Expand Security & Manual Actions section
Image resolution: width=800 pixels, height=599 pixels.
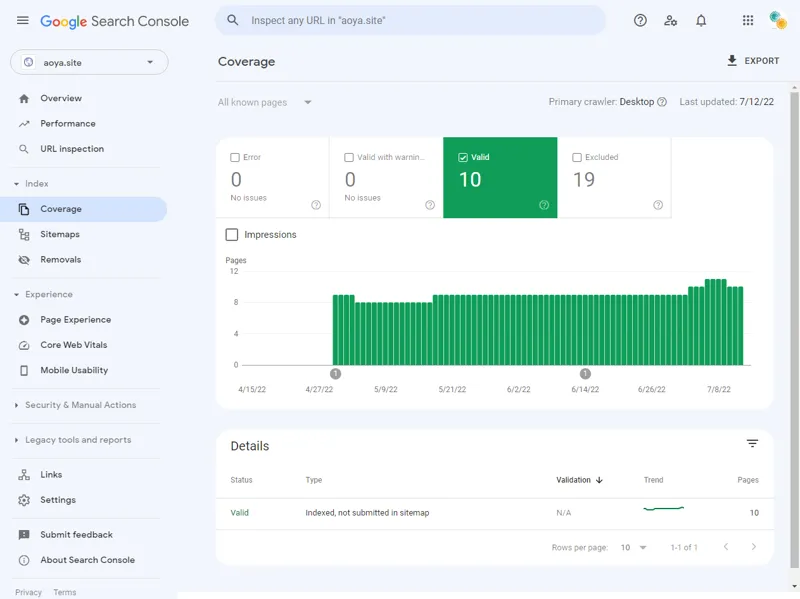pos(16,405)
